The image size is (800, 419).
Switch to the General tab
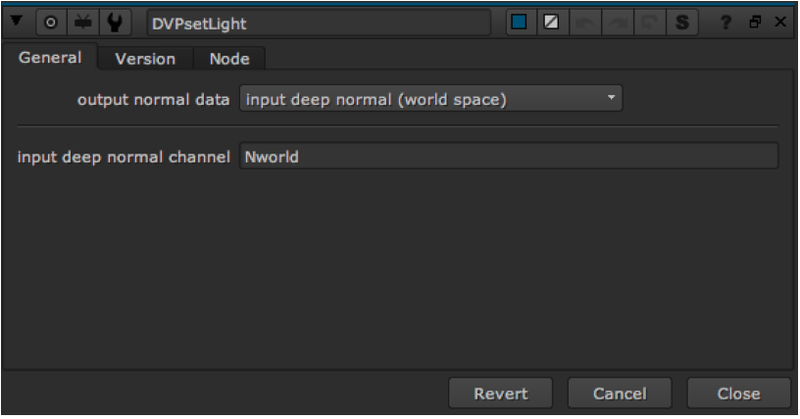pyautogui.click(x=50, y=58)
